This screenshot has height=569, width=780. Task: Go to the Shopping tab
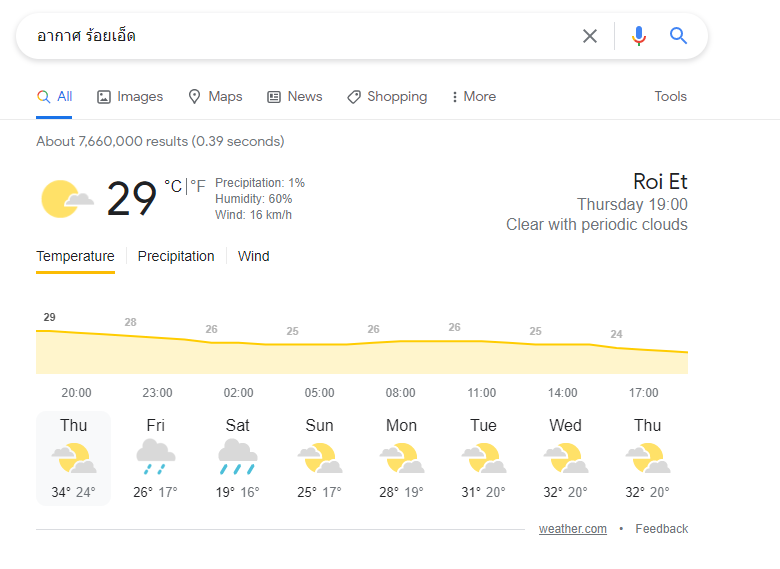pos(387,96)
